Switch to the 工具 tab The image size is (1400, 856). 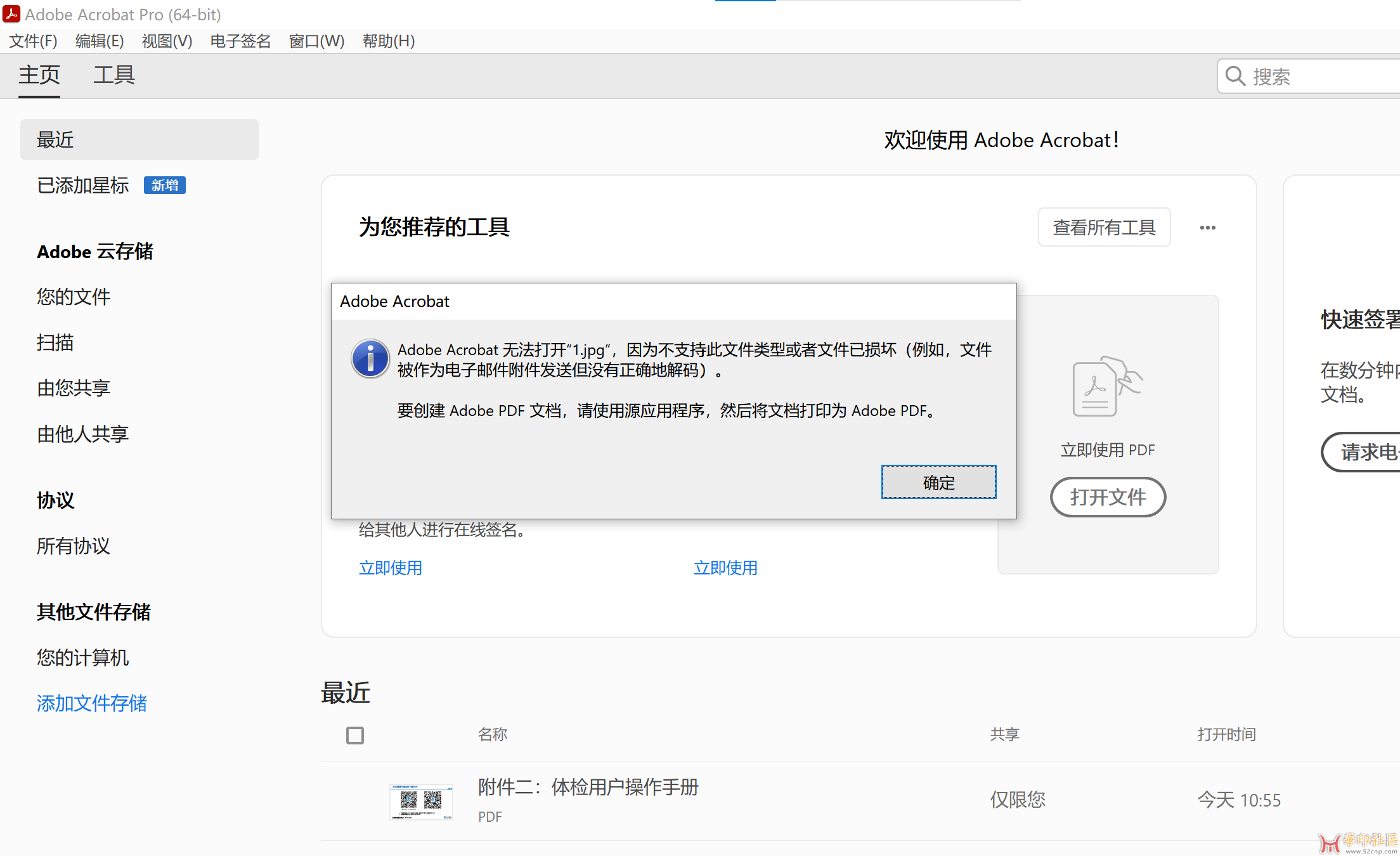click(x=114, y=75)
